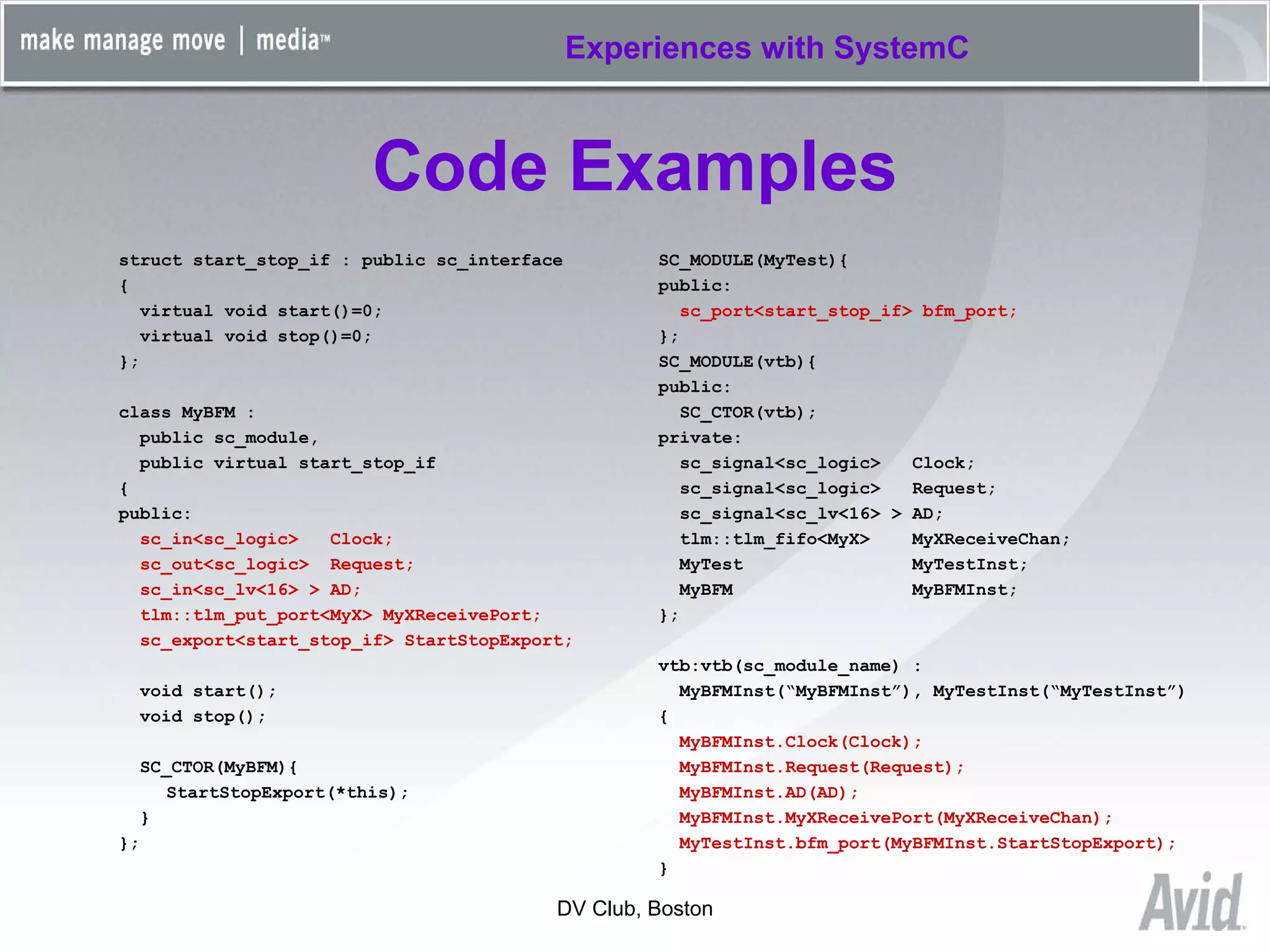Click the red 'MyBFMInst.AD(AD);' line
Viewport: 1270px width, 952px height.
[768, 793]
